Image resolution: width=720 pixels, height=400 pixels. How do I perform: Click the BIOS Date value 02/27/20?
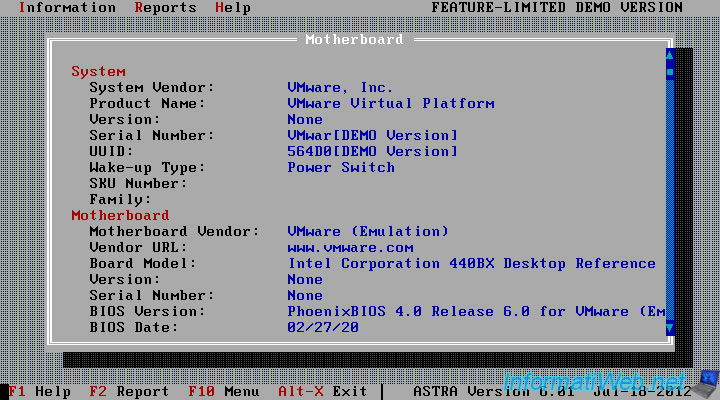pyautogui.click(x=323, y=327)
